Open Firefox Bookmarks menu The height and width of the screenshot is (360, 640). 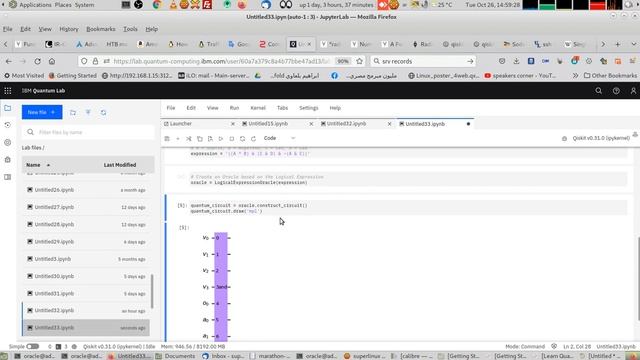[x=101, y=29]
